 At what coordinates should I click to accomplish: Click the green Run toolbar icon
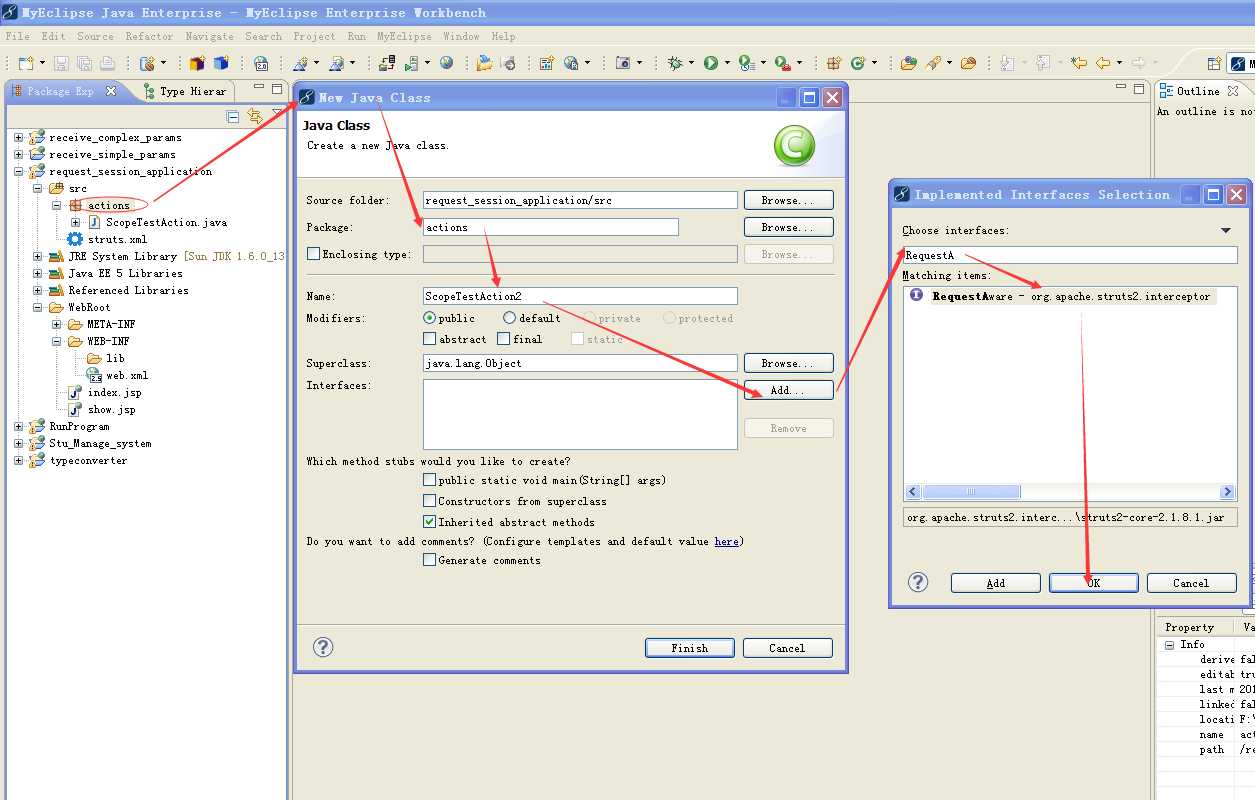(x=710, y=63)
